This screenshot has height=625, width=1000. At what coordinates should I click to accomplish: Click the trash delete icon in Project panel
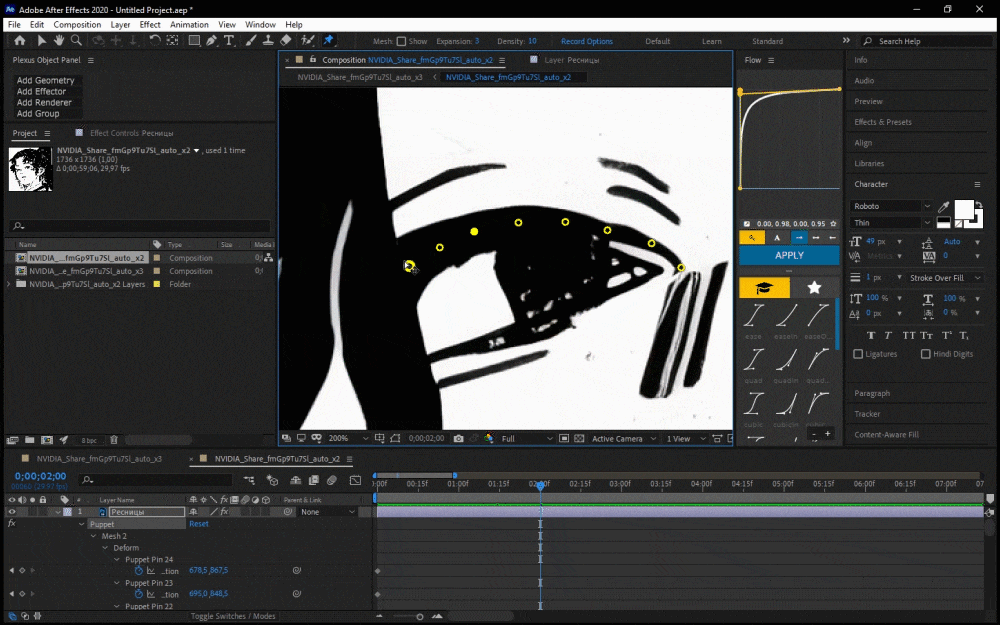tap(114, 439)
